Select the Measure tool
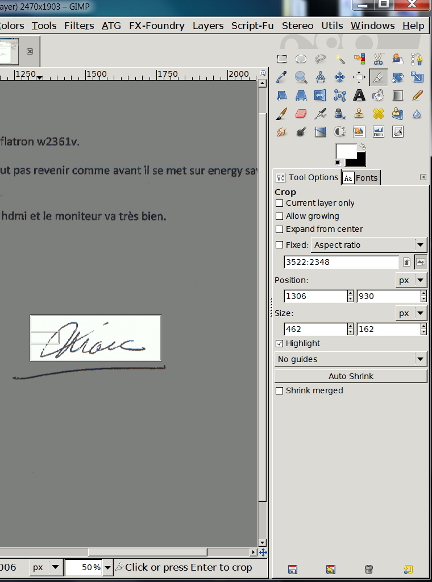The height and width of the screenshot is (582, 432). [x=320, y=77]
